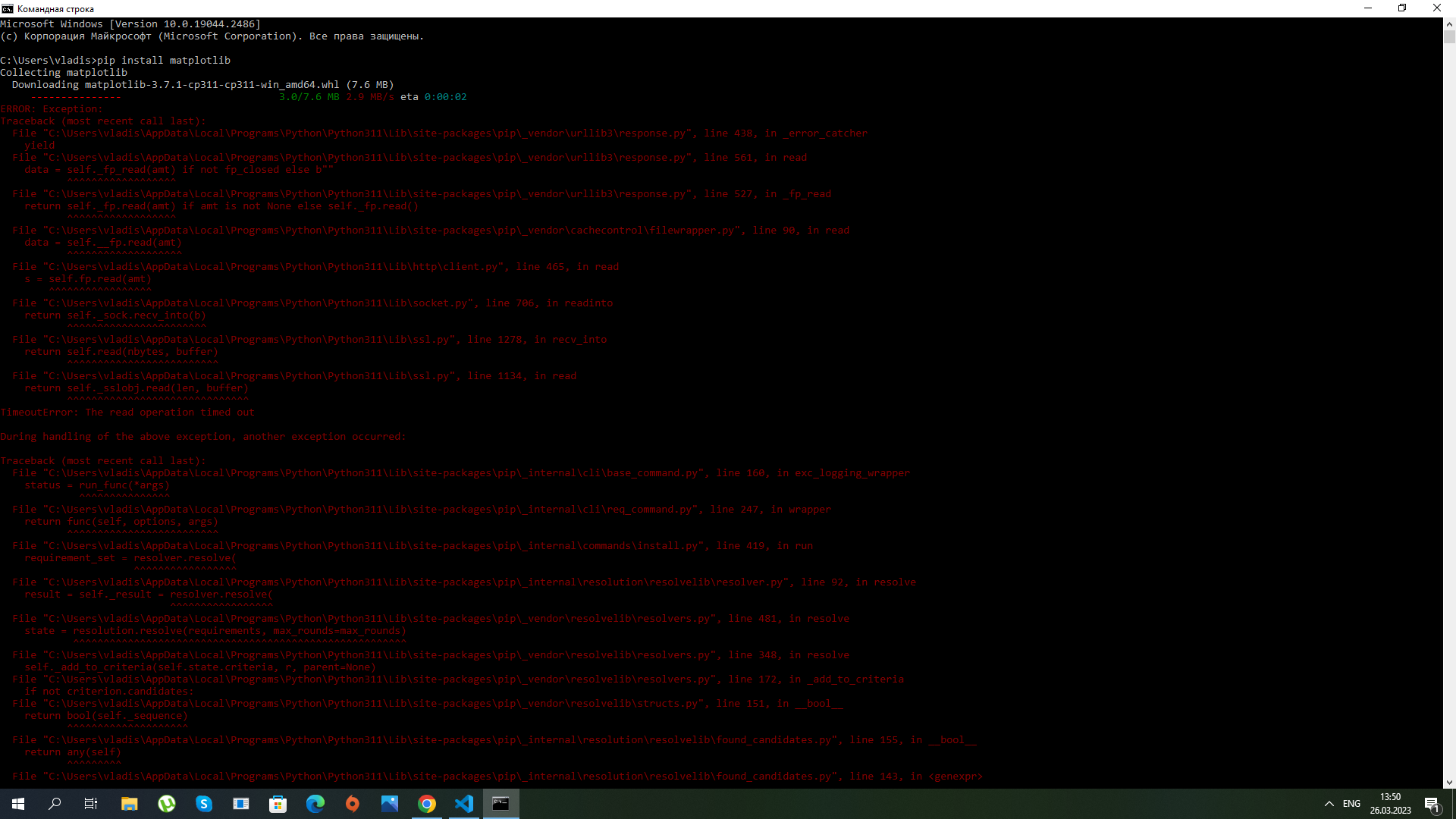The image size is (1456, 819).
Task: Open Task View on the taskbar
Action: pyautogui.click(x=91, y=804)
